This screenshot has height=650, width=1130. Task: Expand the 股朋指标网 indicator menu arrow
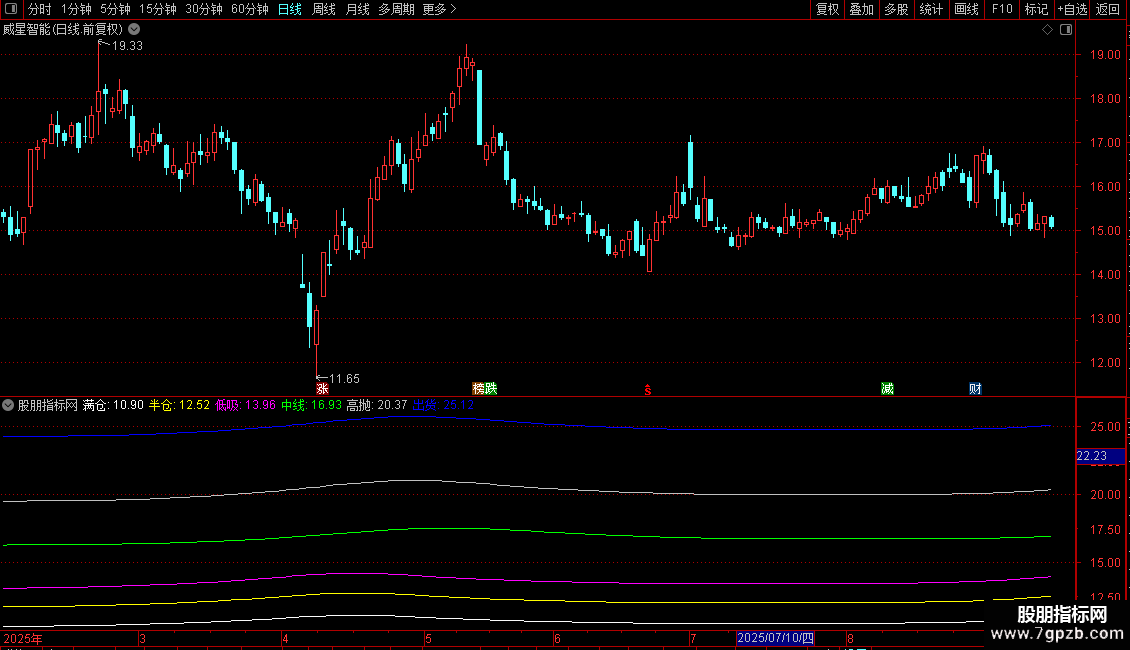coord(8,406)
